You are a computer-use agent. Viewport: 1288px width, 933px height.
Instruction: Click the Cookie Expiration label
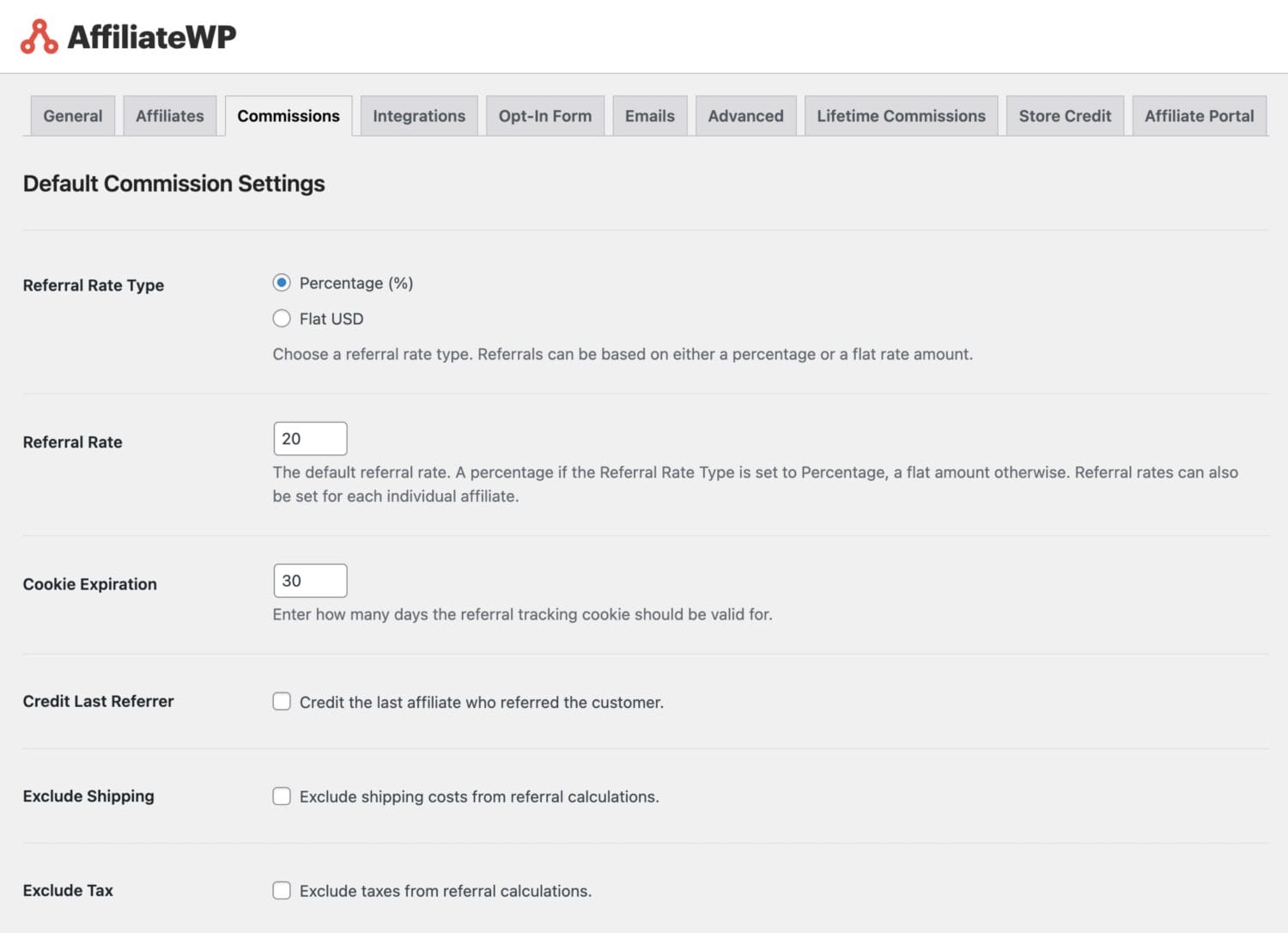90,584
